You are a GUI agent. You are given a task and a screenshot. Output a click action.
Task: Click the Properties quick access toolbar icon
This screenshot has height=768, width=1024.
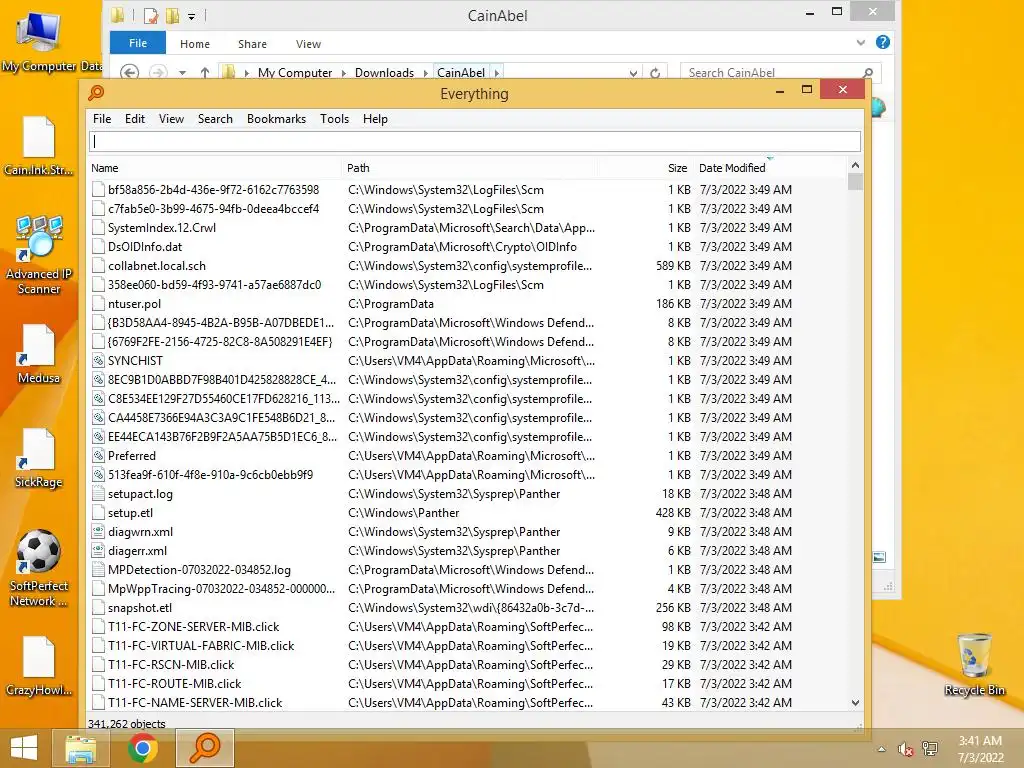tap(152, 15)
